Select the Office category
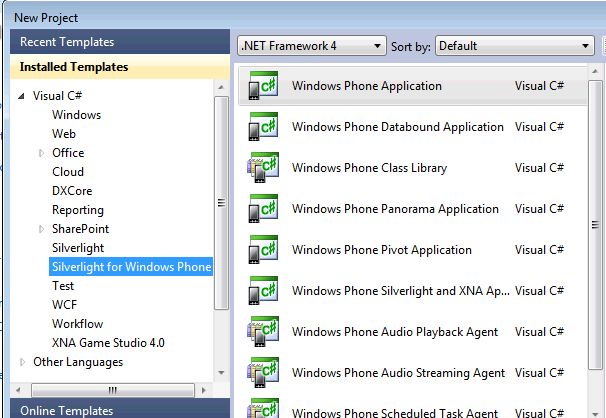606x418 pixels. (x=68, y=153)
